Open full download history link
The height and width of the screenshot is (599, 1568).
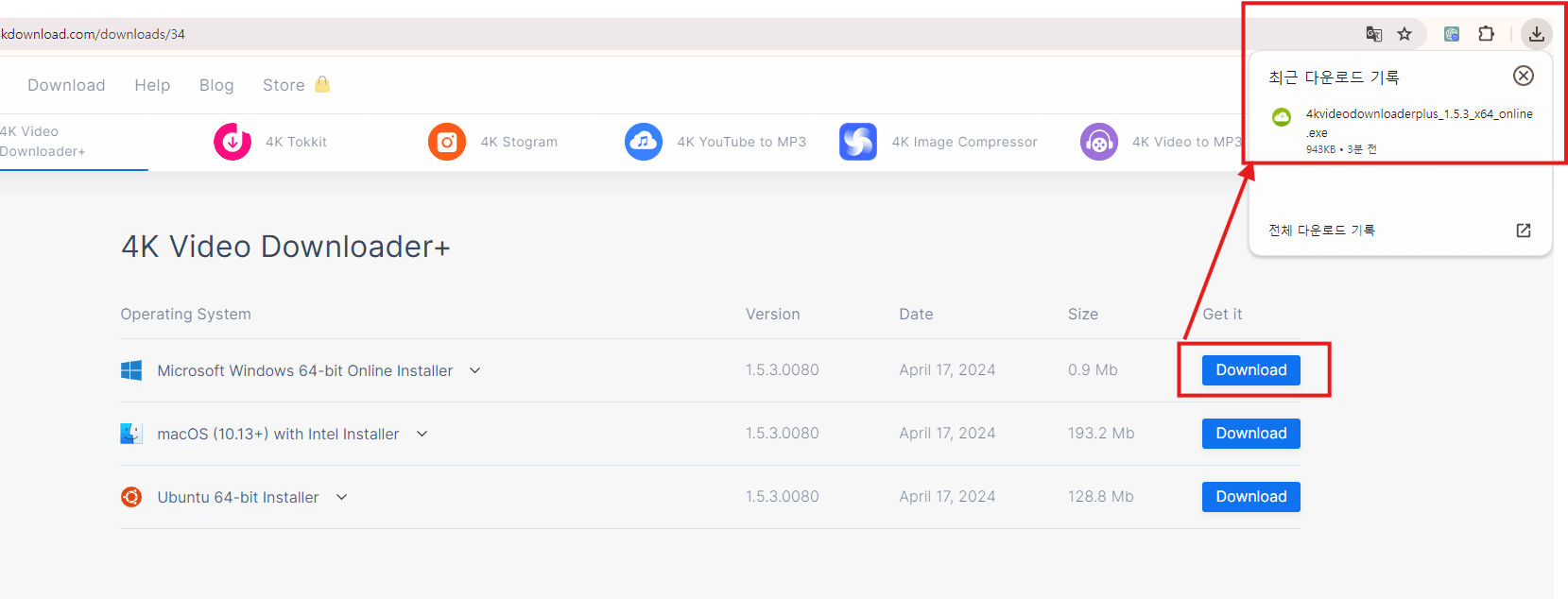pyautogui.click(x=1321, y=231)
